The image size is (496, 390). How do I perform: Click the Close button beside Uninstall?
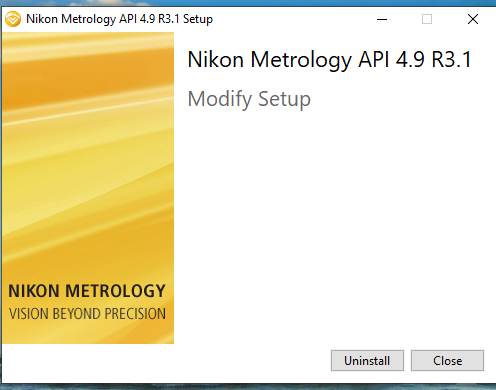[x=447, y=360]
